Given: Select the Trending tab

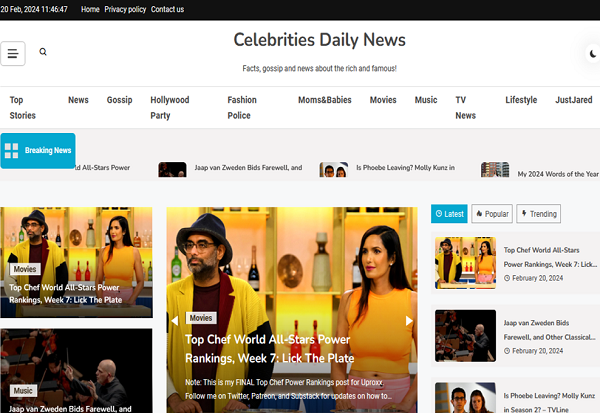Looking at the screenshot, I should coord(538,214).
